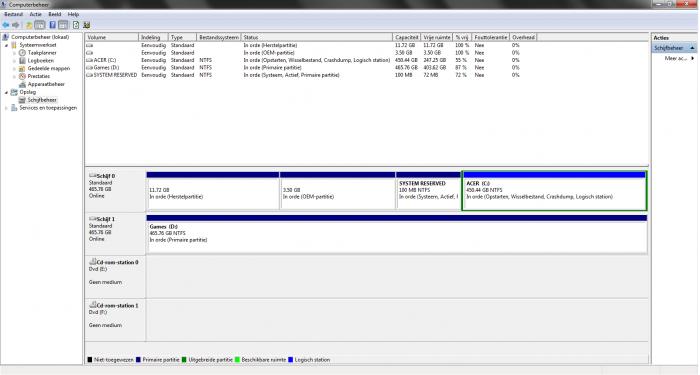Screen dimensions: 700x375
Task: Sort by the Volume column header
Action: coord(112,38)
